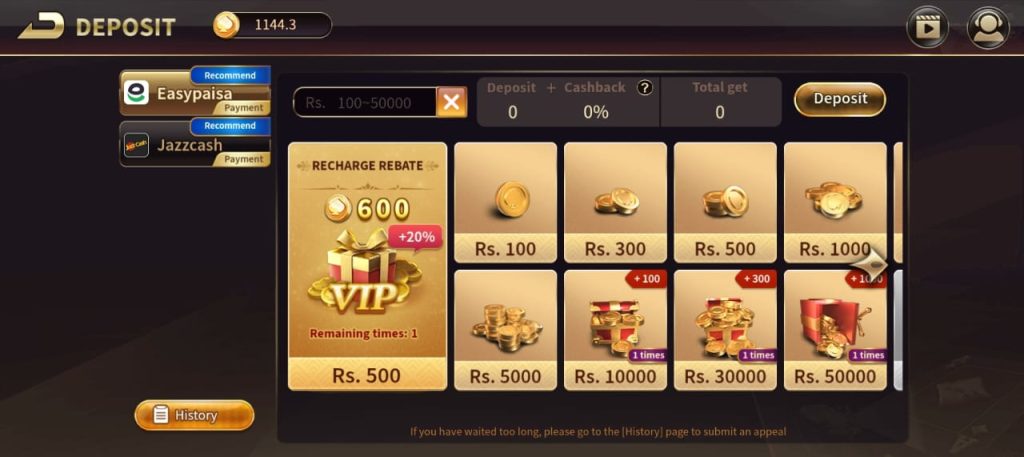This screenshot has width=1024, height=457.
Task: Pick the Rs. 500 coin package tile
Action: click(725, 202)
